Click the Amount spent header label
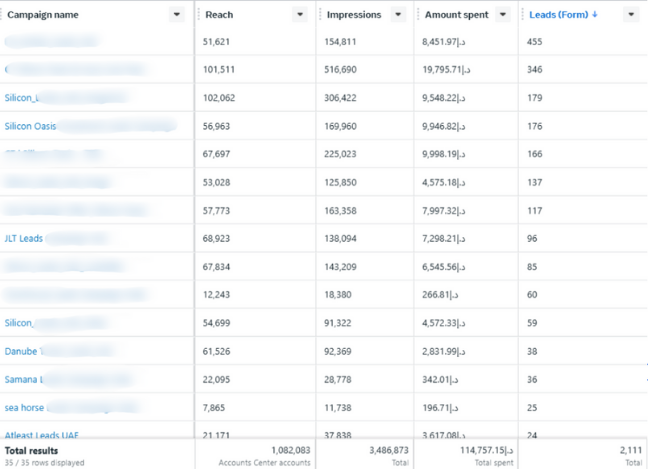The width and height of the screenshot is (648, 469). [457, 14]
